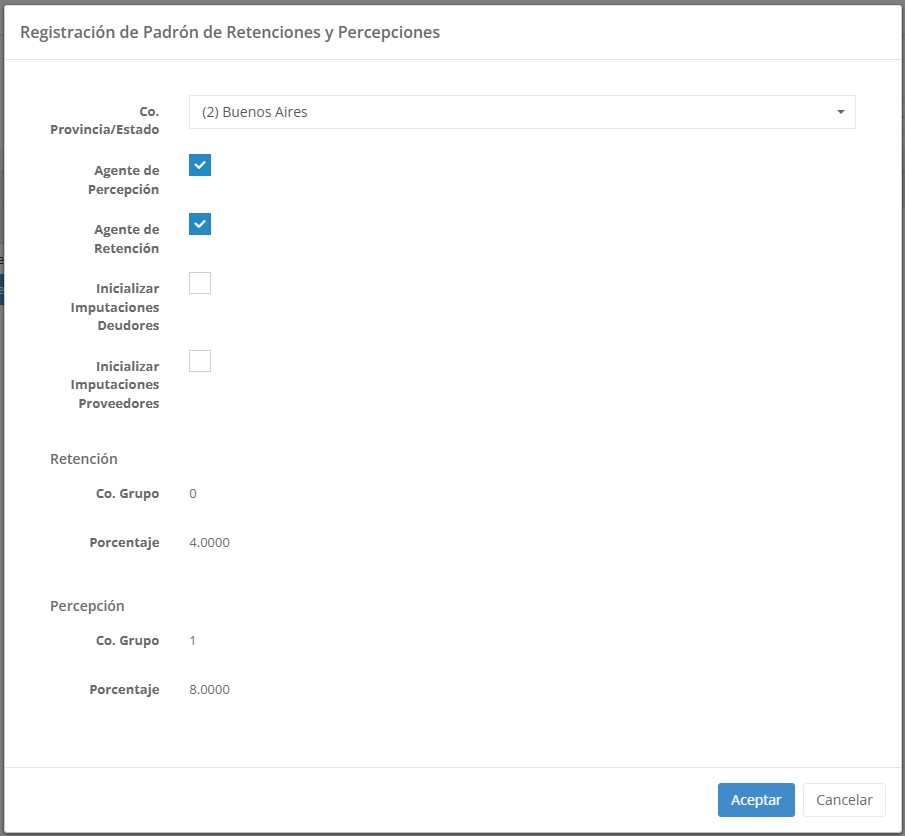
Task: Click the Retención section heading
Action: pyautogui.click(x=84, y=459)
